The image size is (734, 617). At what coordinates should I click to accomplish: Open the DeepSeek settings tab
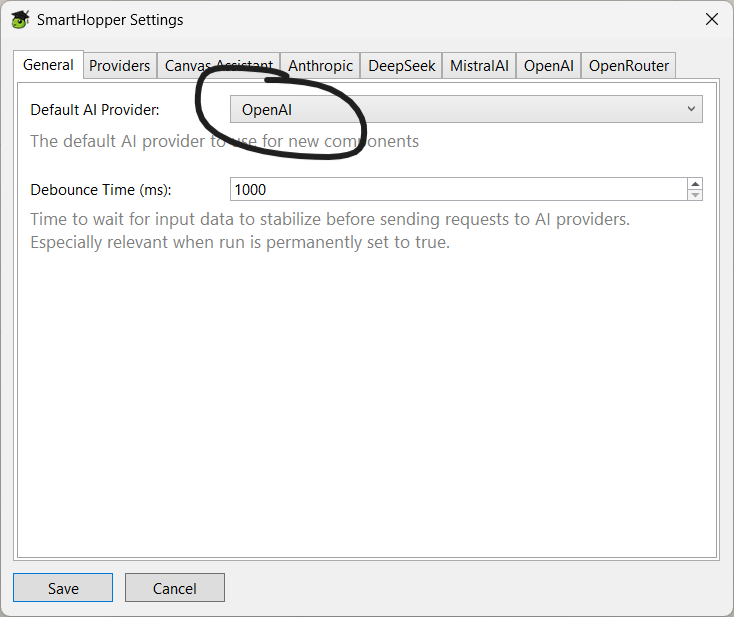click(402, 66)
